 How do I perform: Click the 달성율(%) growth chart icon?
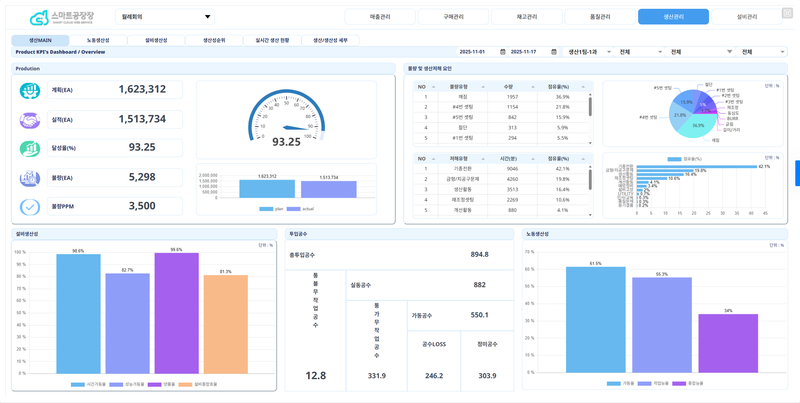[30, 148]
